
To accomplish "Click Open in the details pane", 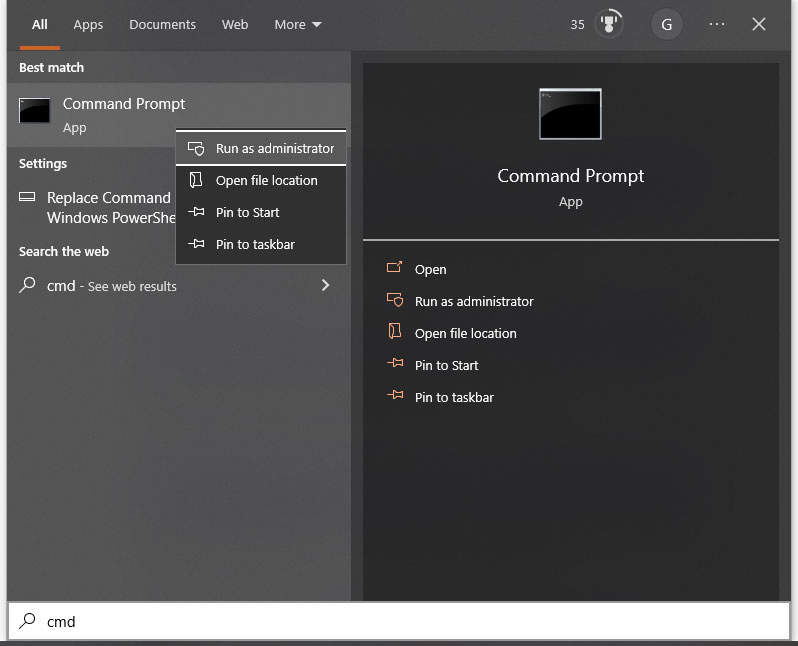I will point(430,269).
